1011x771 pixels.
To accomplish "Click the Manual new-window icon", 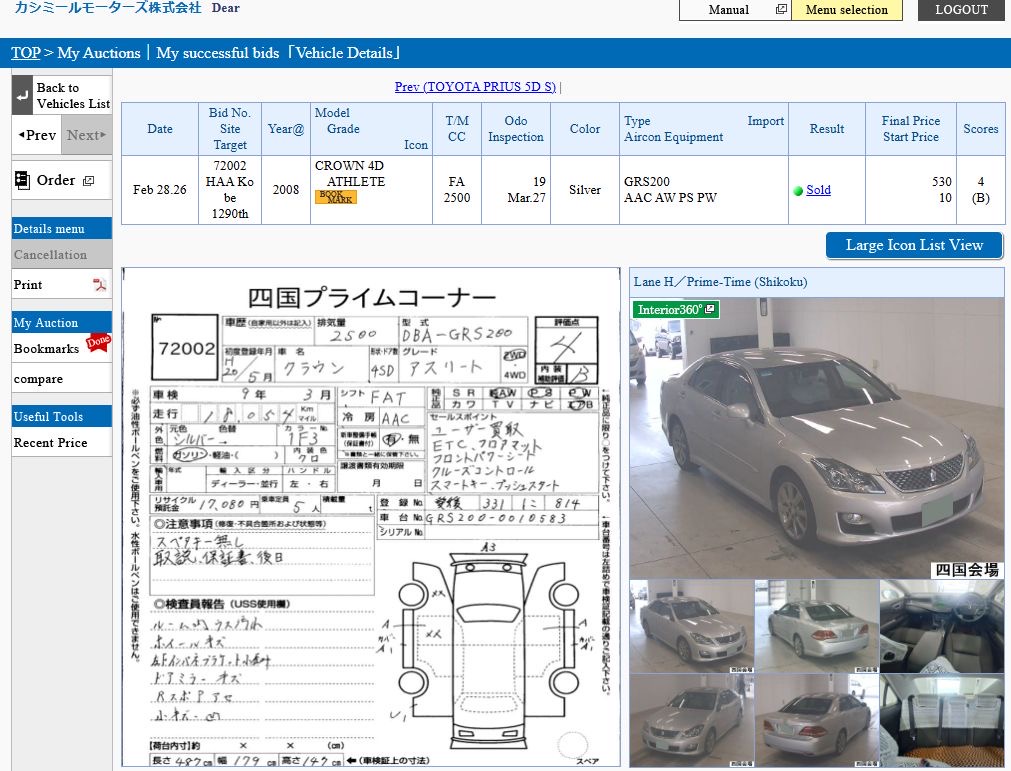I will pyautogui.click(x=781, y=10).
